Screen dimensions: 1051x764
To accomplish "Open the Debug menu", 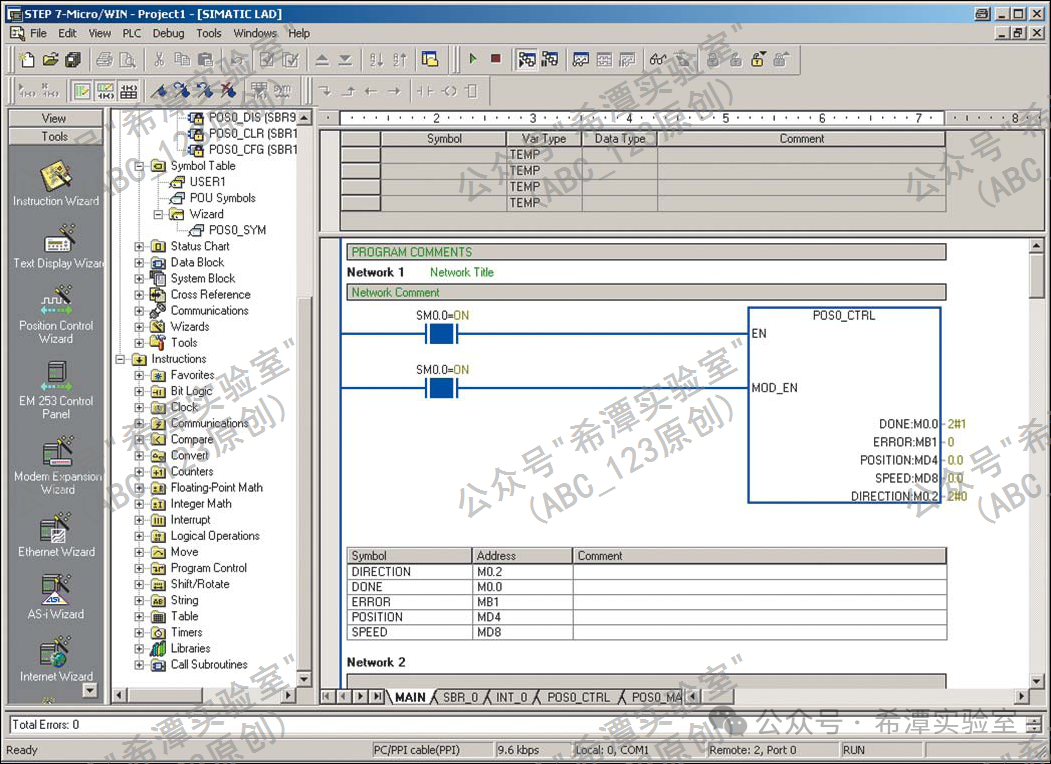I will point(168,33).
